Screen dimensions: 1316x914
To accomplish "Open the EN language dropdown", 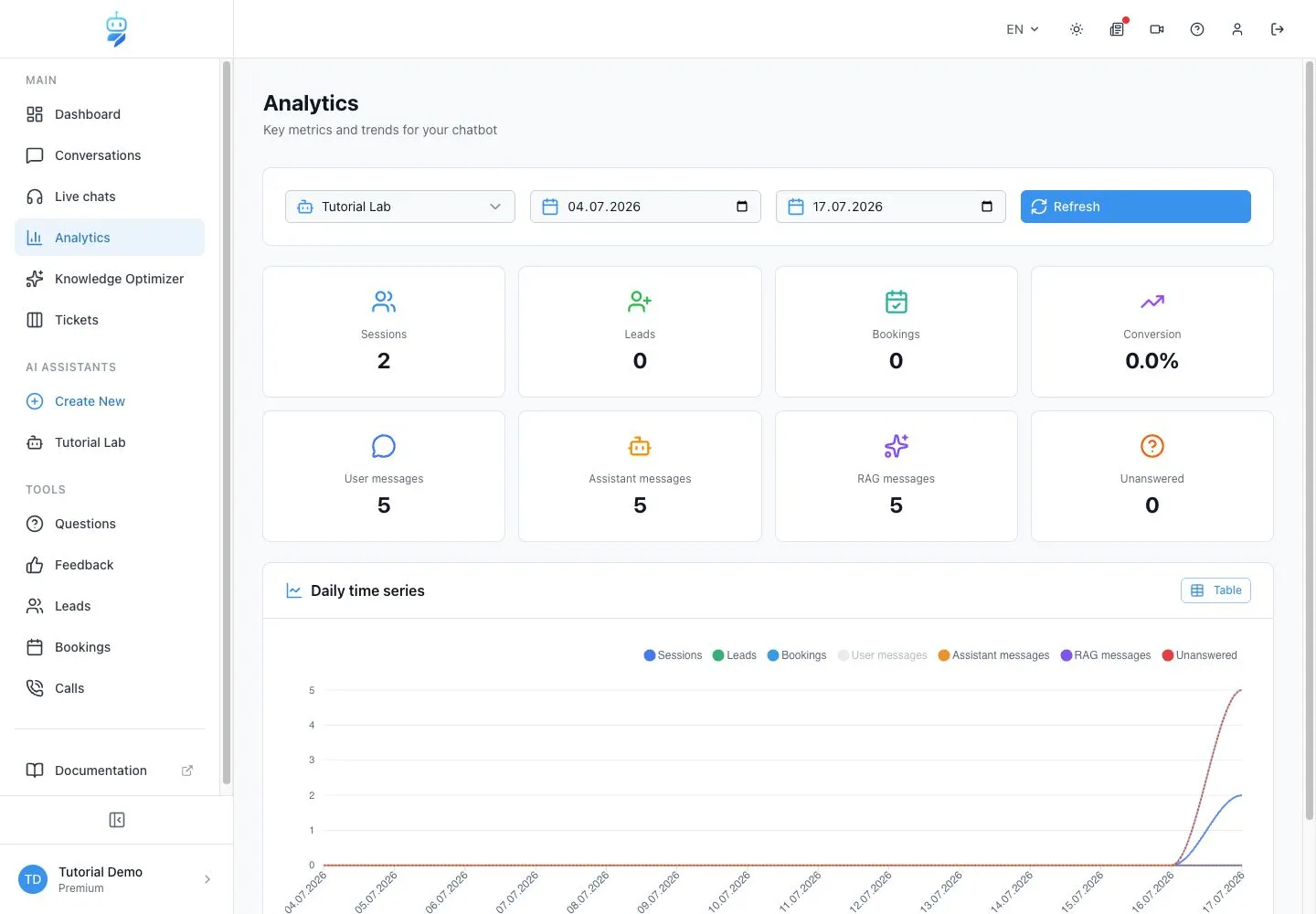I will click(1023, 29).
